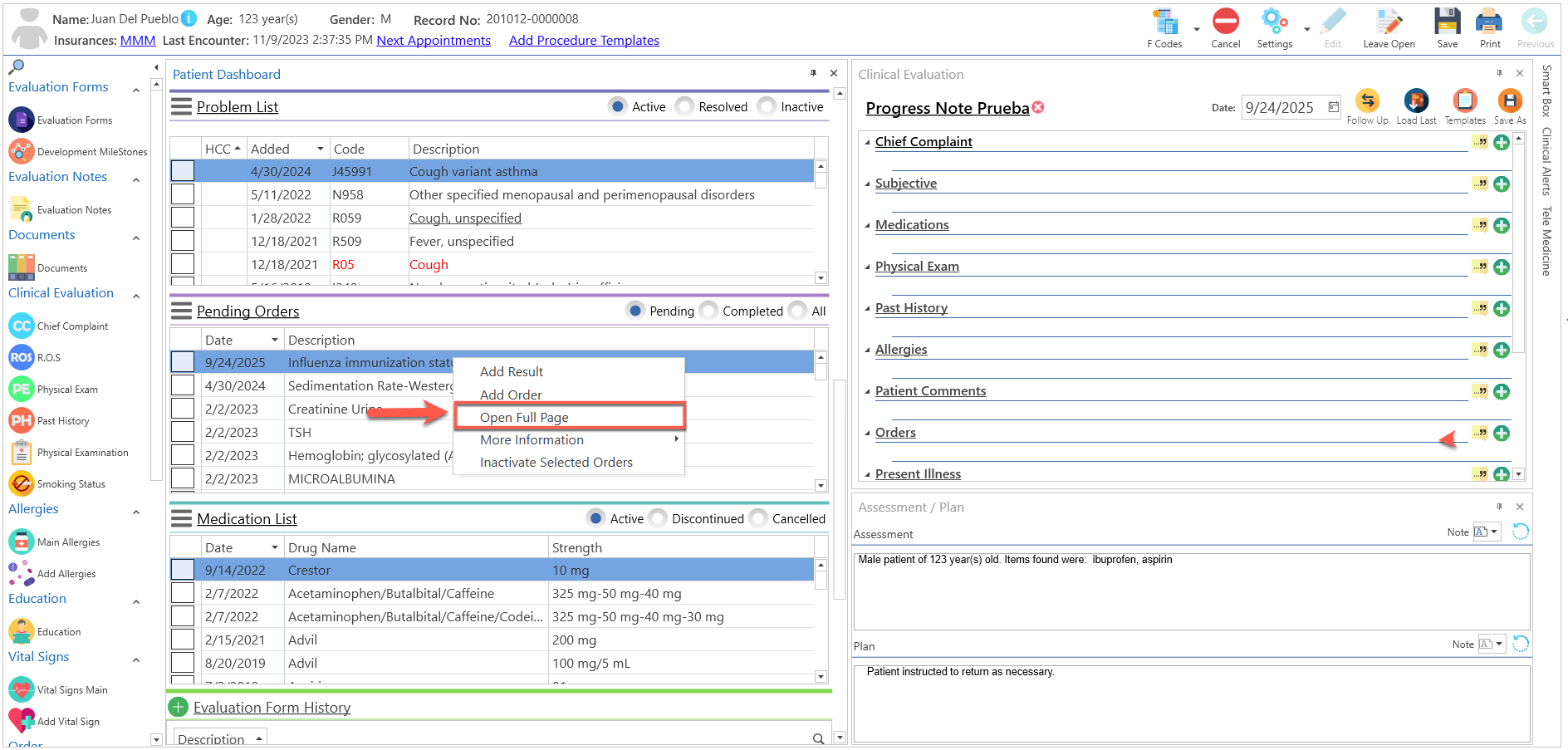Open Tele Medicine side tab

(1546, 241)
